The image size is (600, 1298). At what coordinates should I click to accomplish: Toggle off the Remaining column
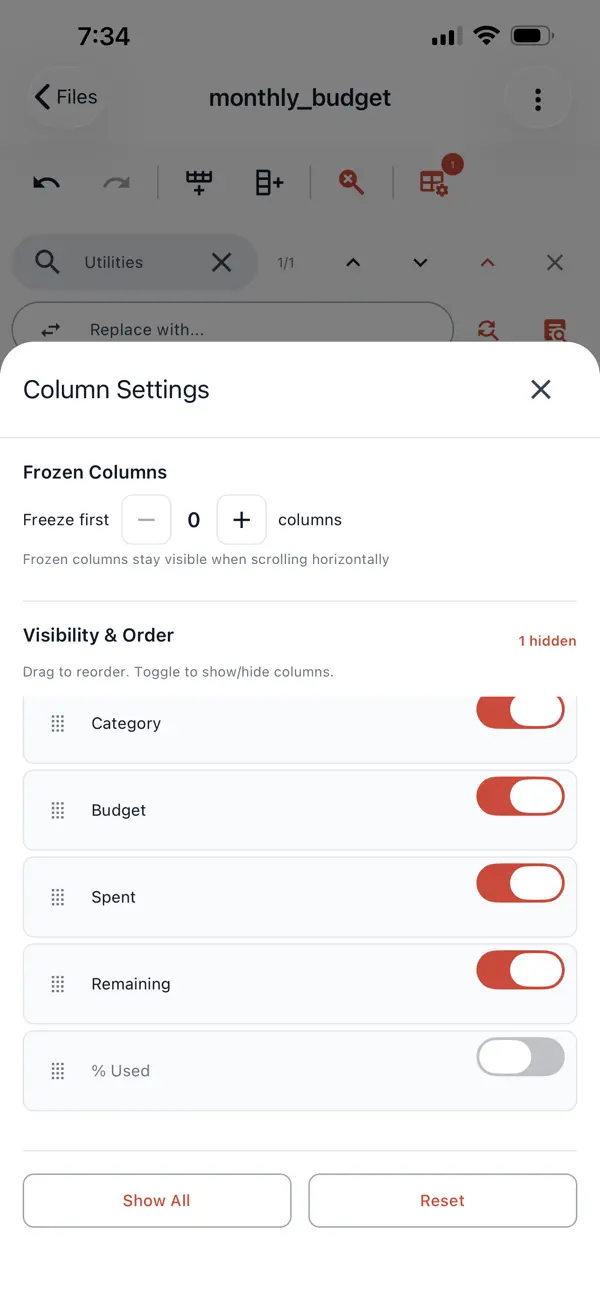click(520, 969)
